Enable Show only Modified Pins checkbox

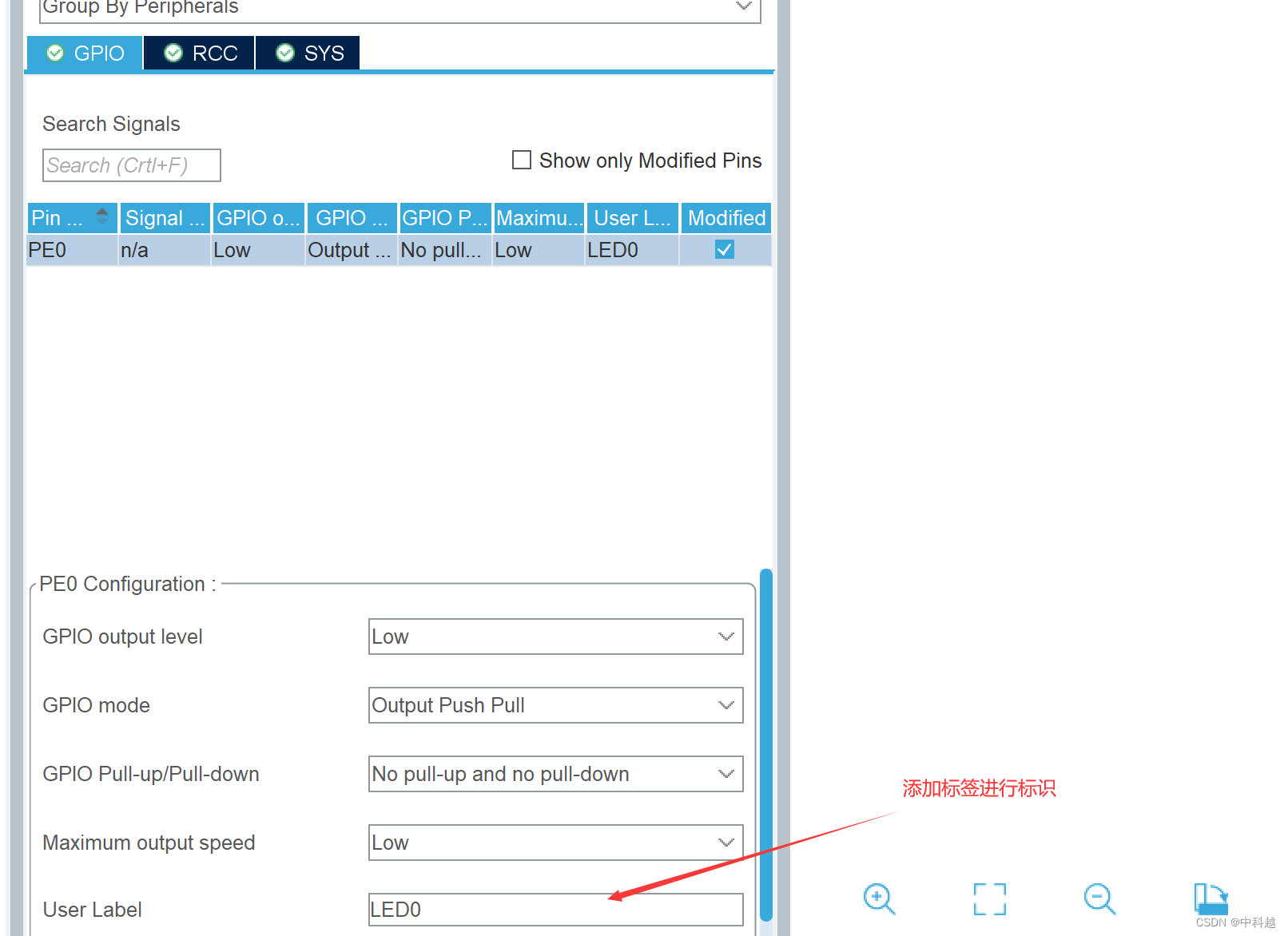pyautogui.click(x=522, y=161)
